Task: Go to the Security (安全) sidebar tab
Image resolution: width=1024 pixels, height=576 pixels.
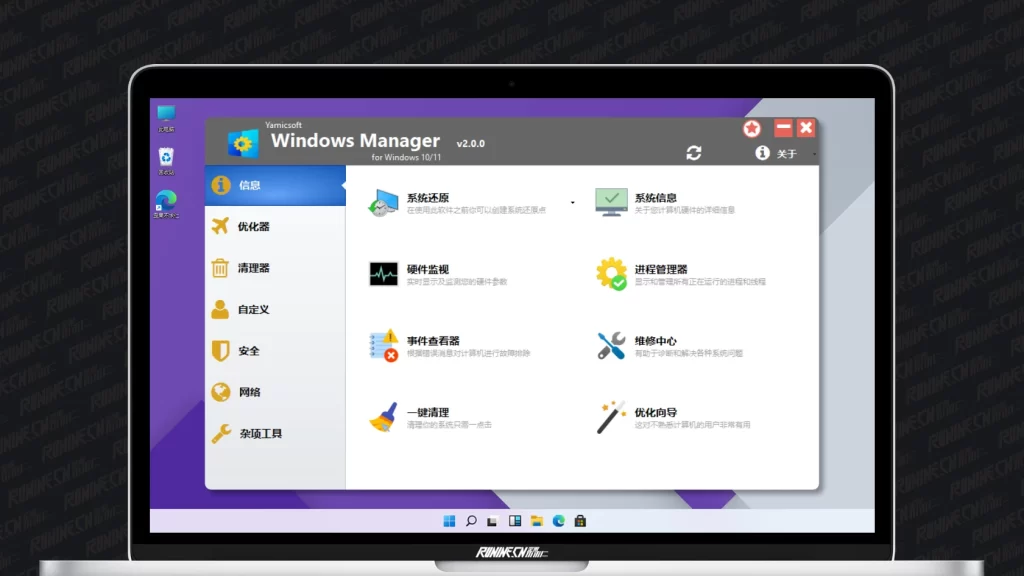Action: [x=250, y=351]
